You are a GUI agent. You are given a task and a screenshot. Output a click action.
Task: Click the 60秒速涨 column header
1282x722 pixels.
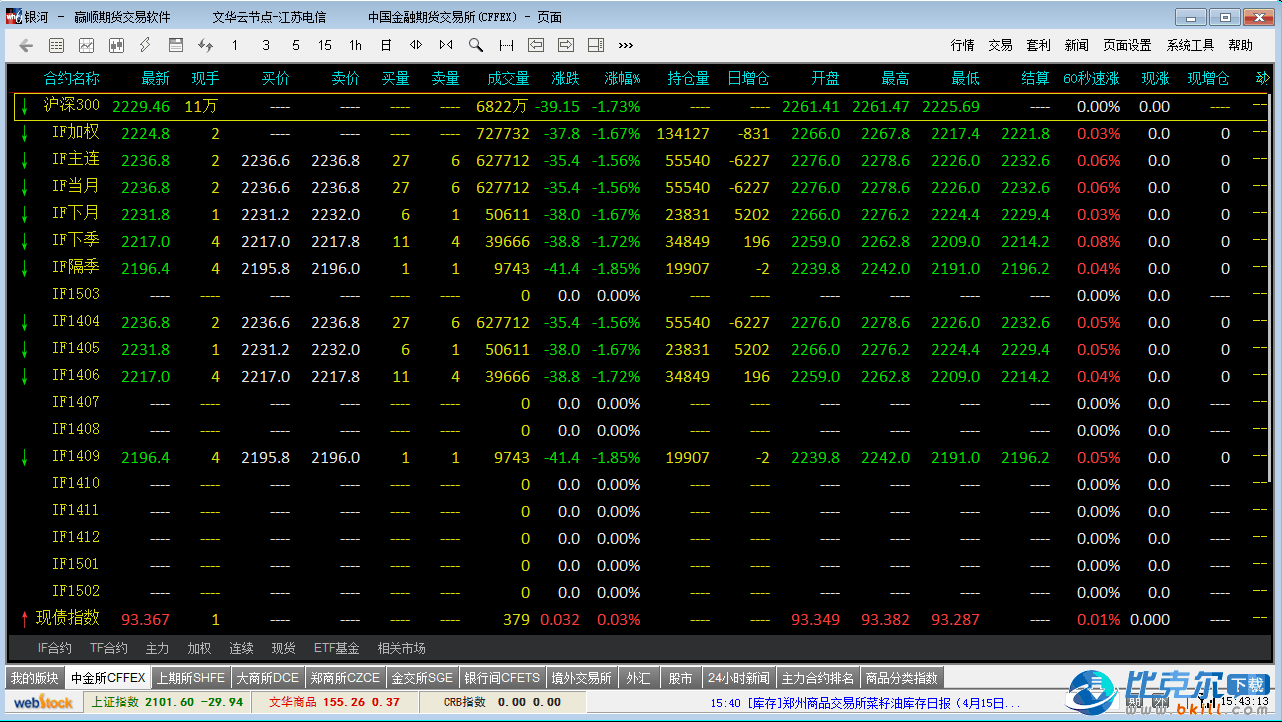(1091, 78)
